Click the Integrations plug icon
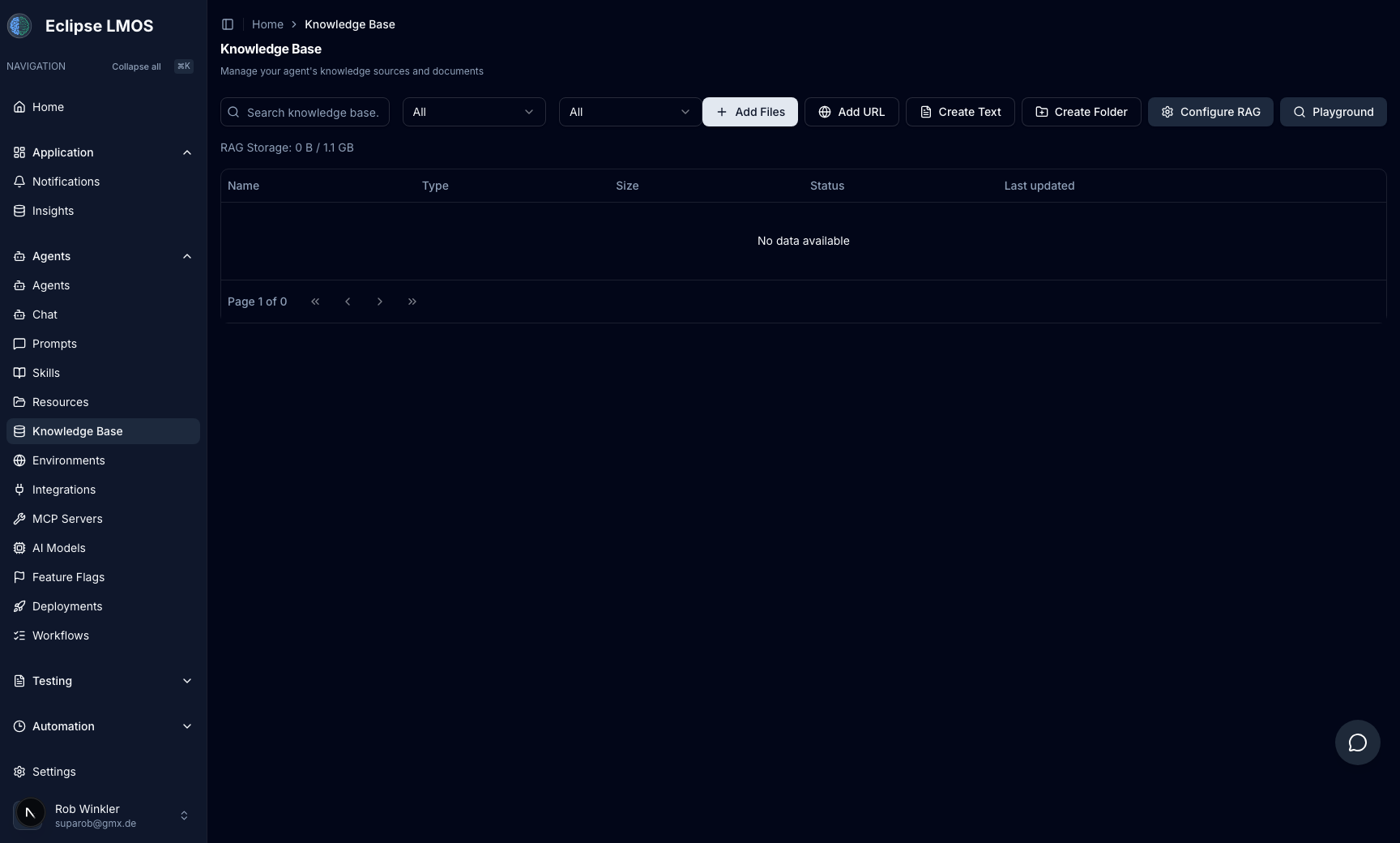The image size is (1400, 843). [19, 490]
